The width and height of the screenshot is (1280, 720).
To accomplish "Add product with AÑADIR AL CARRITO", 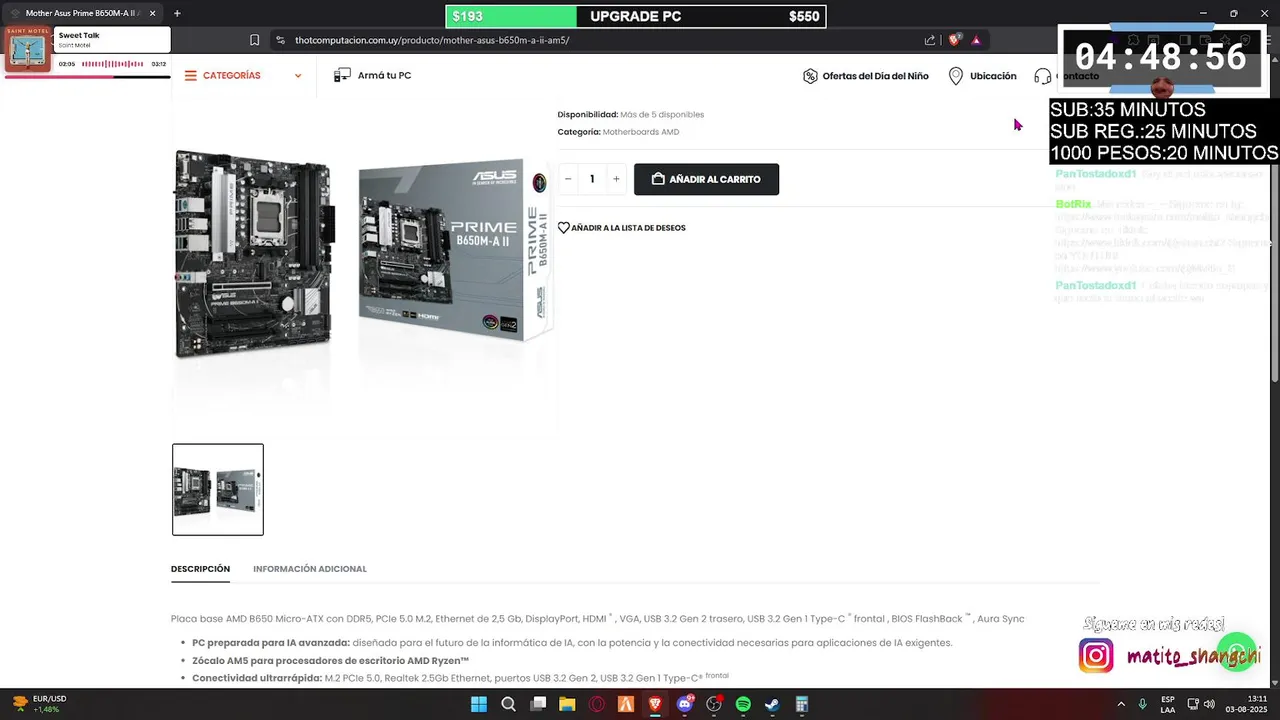I will [x=706, y=179].
